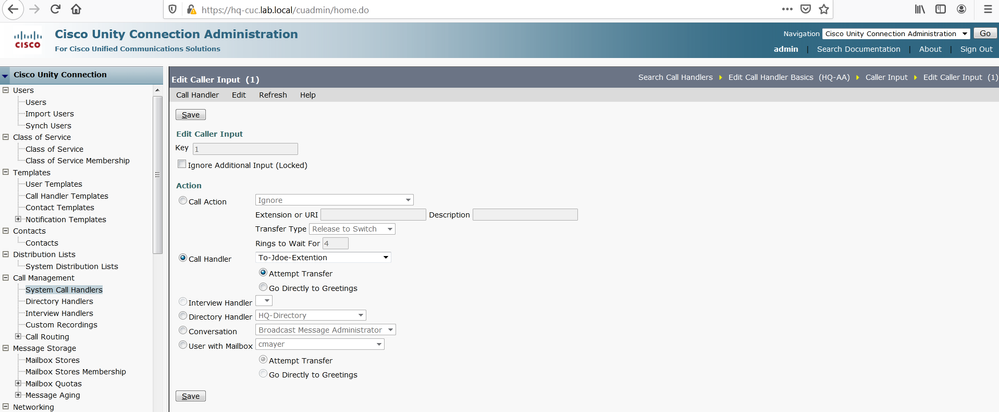Open the Navigation dropdown
The height and width of the screenshot is (412, 999).
[x=896, y=34]
